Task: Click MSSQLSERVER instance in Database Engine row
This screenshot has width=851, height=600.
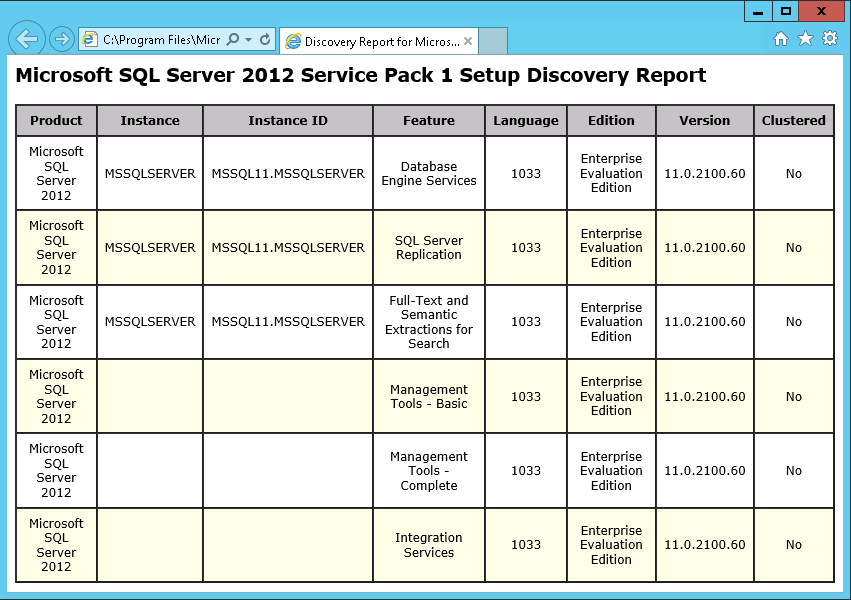Action: coord(150,174)
